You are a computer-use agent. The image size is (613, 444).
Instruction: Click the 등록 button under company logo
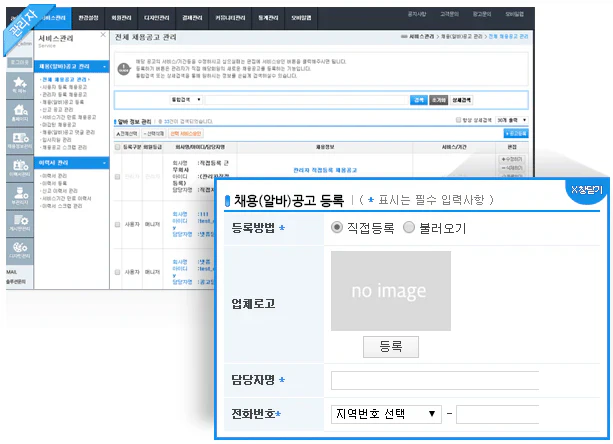pos(391,347)
